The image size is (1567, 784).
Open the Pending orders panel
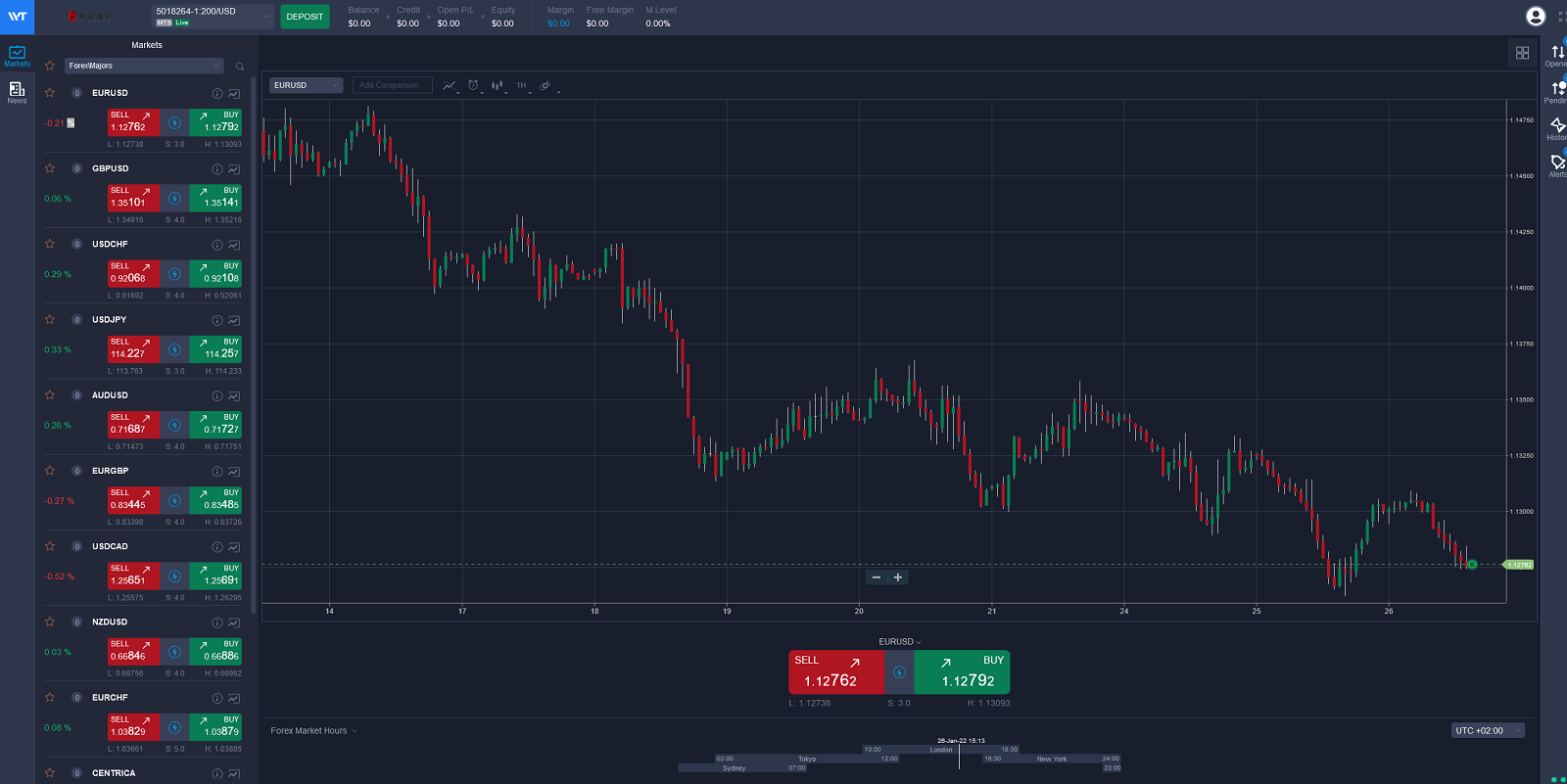[x=1557, y=92]
